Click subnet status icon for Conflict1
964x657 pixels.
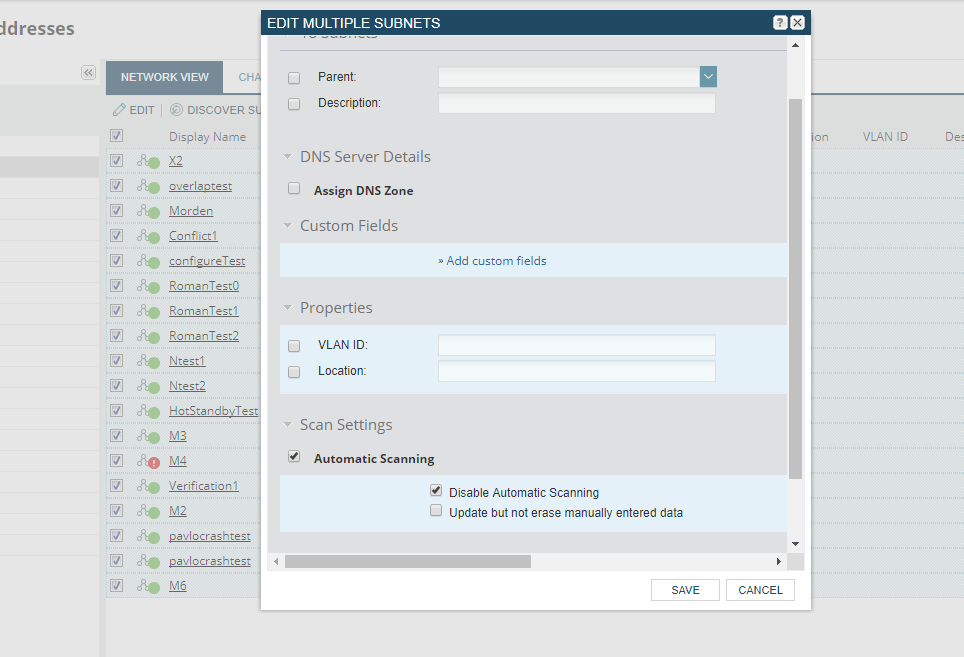point(148,236)
